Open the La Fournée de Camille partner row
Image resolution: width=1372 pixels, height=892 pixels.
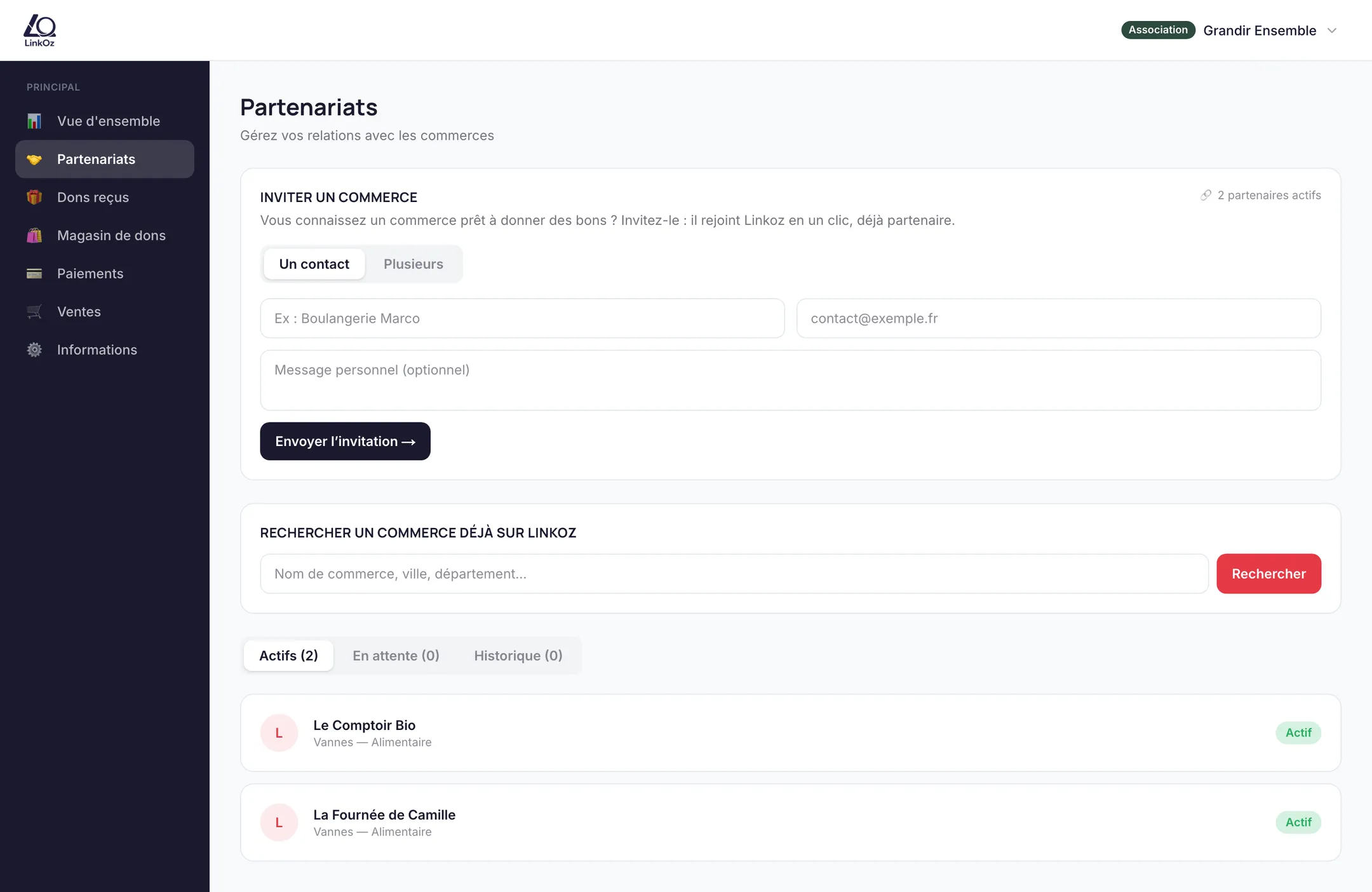(790, 822)
